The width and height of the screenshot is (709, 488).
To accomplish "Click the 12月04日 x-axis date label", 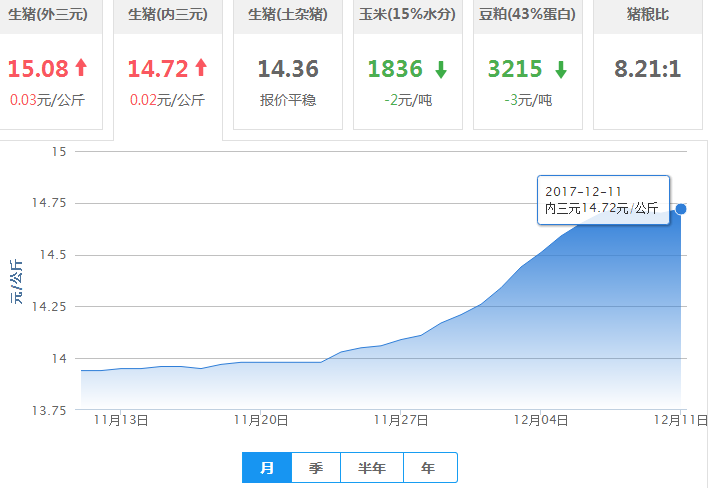I will 541,421.
